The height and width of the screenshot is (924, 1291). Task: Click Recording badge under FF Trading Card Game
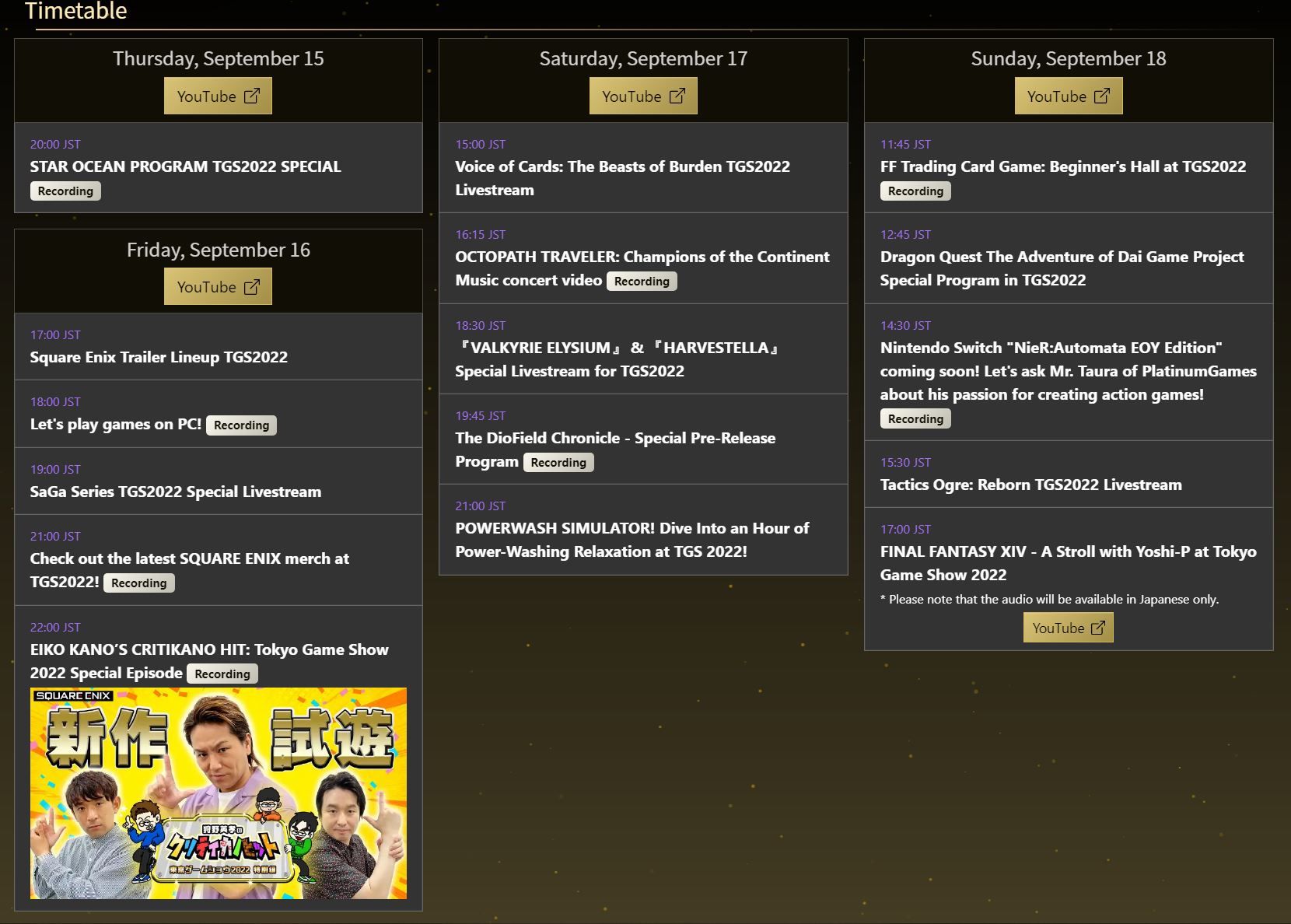pos(915,191)
